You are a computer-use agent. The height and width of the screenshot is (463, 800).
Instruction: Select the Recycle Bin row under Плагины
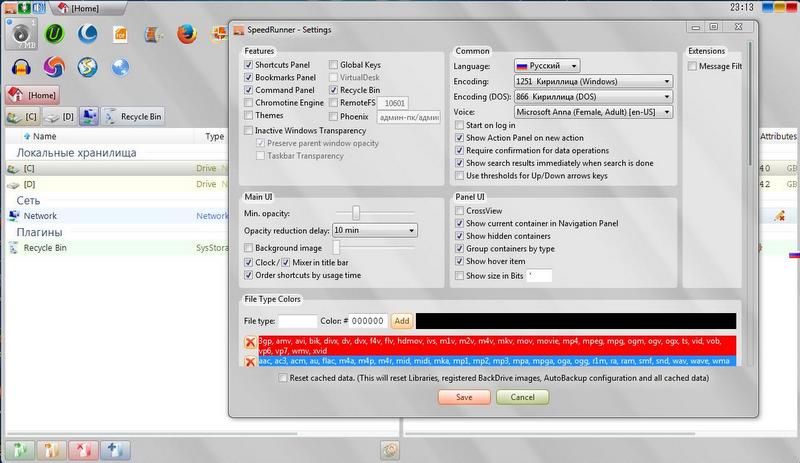[x=116, y=248]
